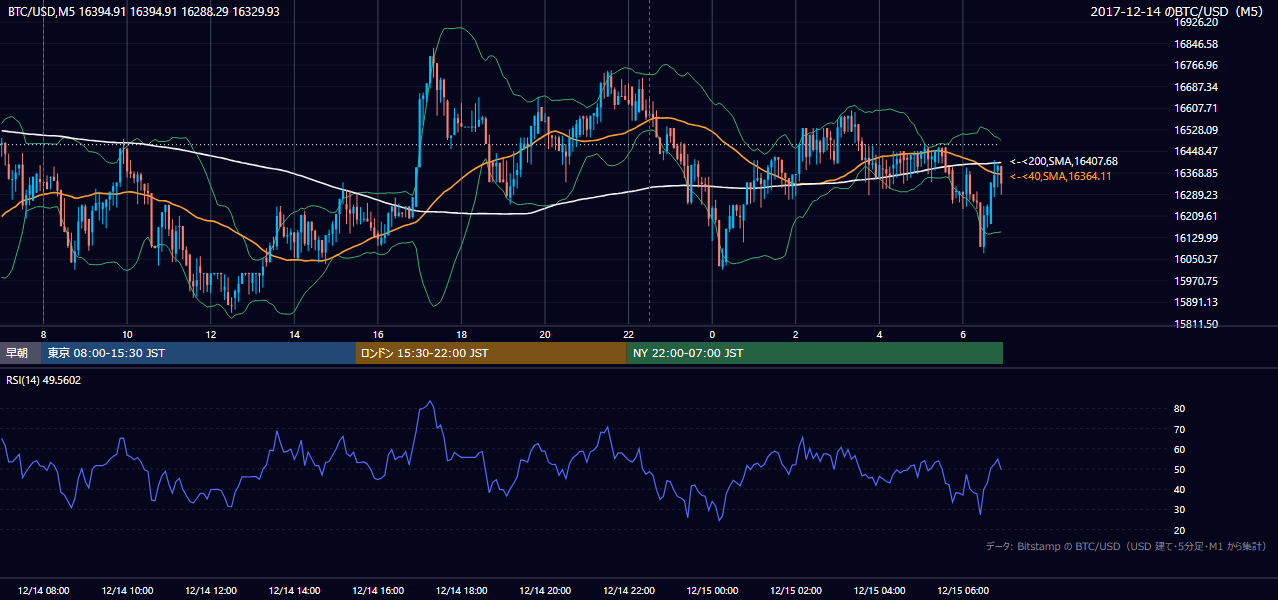Click the bottom time label 12/15 02:00
The height and width of the screenshot is (600, 1278).
(x=796, y=591)
